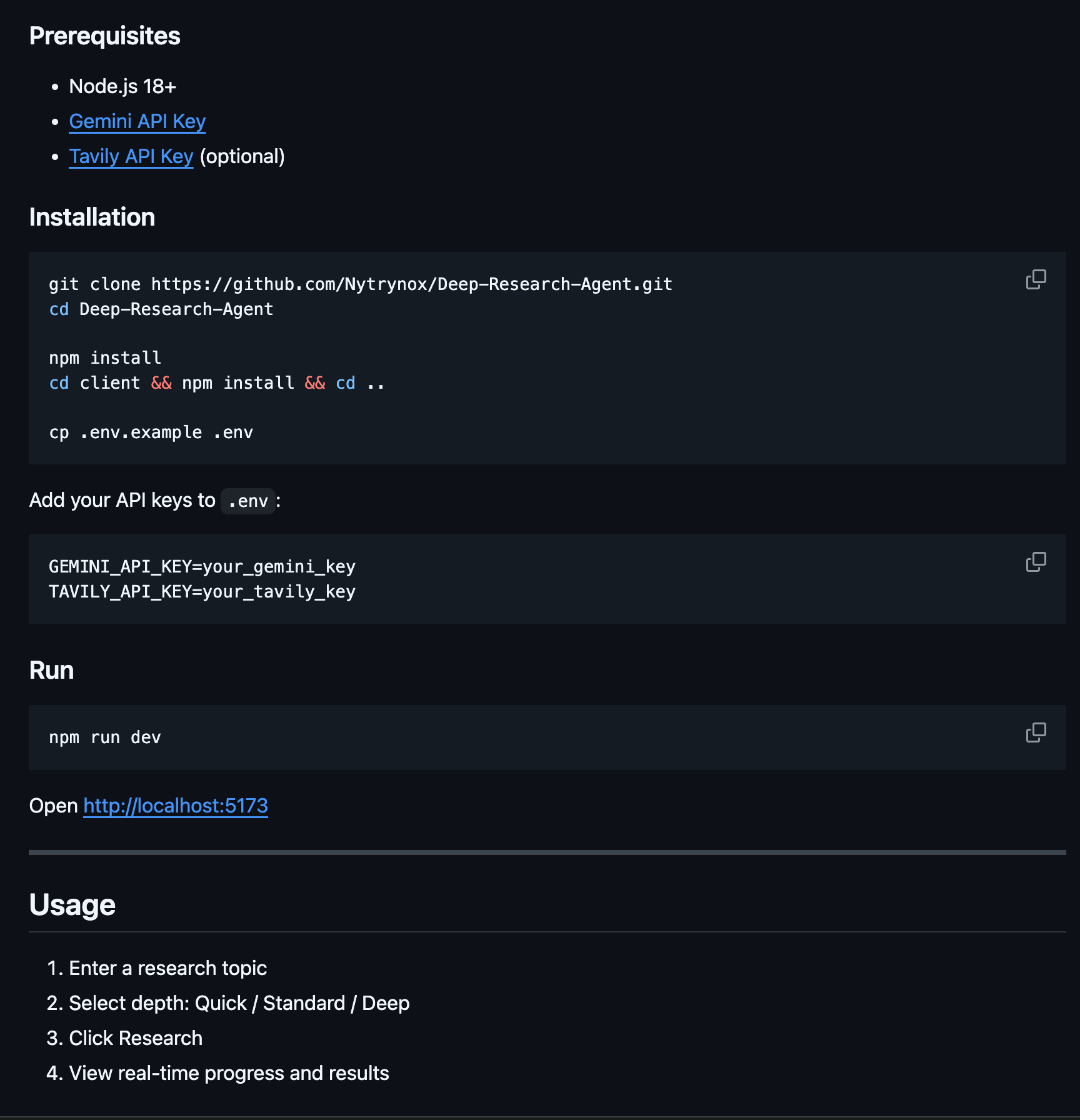The image size is (1080, 1120).
Task: Click the Prerequisites heading
Action: point(104,36)
